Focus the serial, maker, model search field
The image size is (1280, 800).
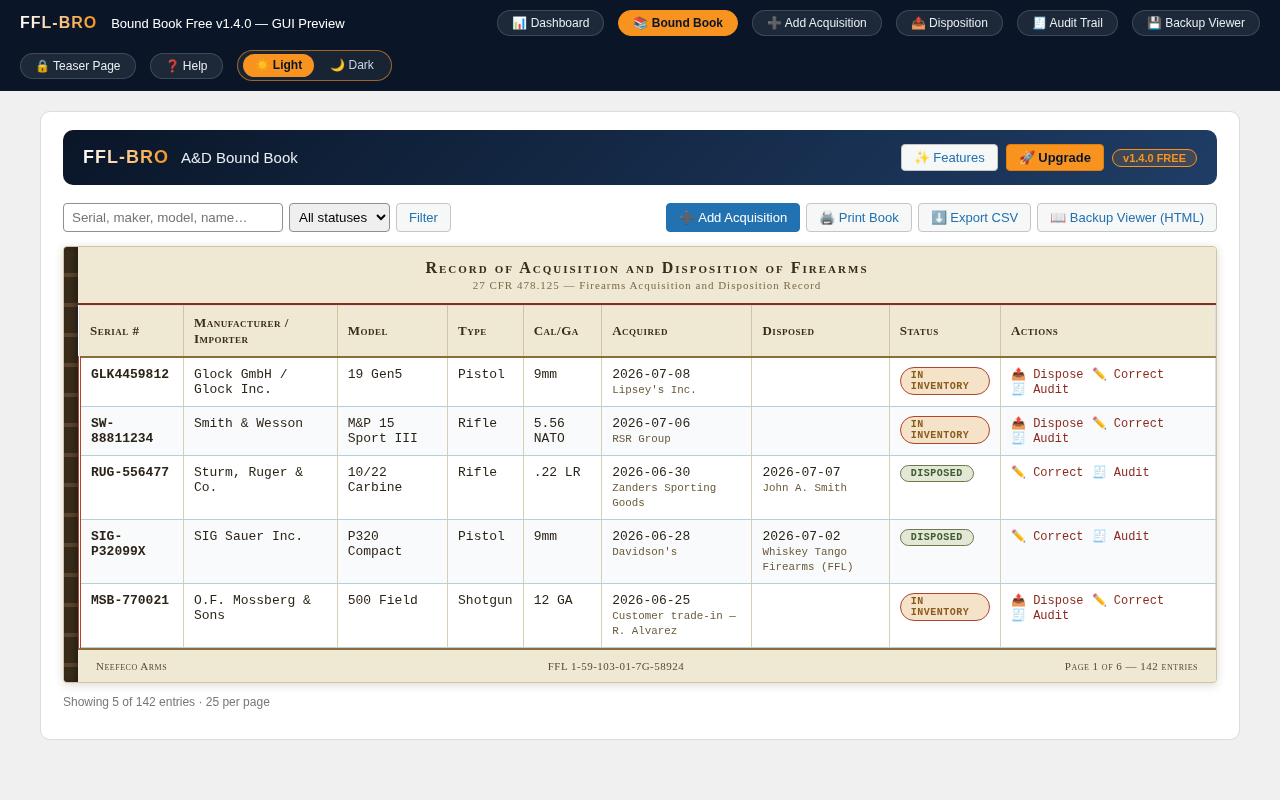click(173, 218)
